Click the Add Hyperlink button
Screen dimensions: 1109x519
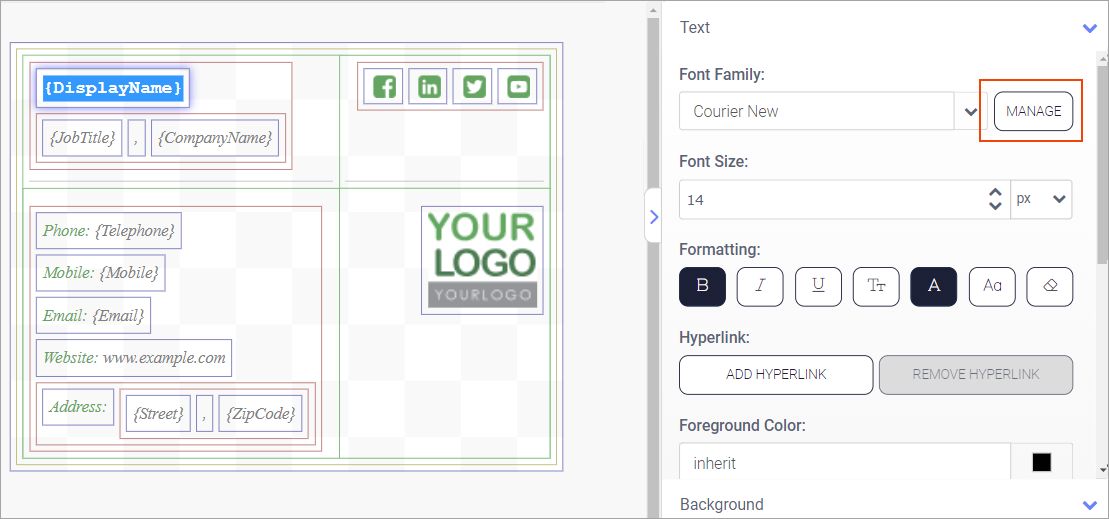pos(776,375)
